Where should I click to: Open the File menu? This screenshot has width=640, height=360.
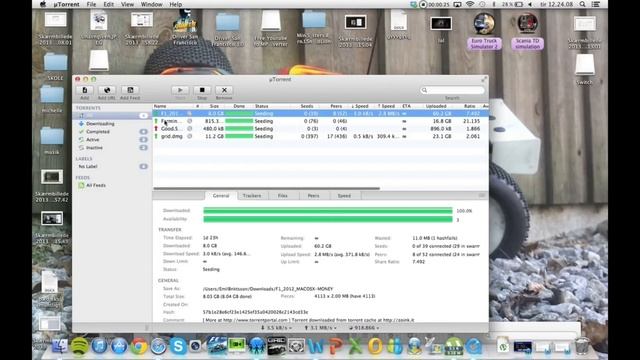pos(91,4)
